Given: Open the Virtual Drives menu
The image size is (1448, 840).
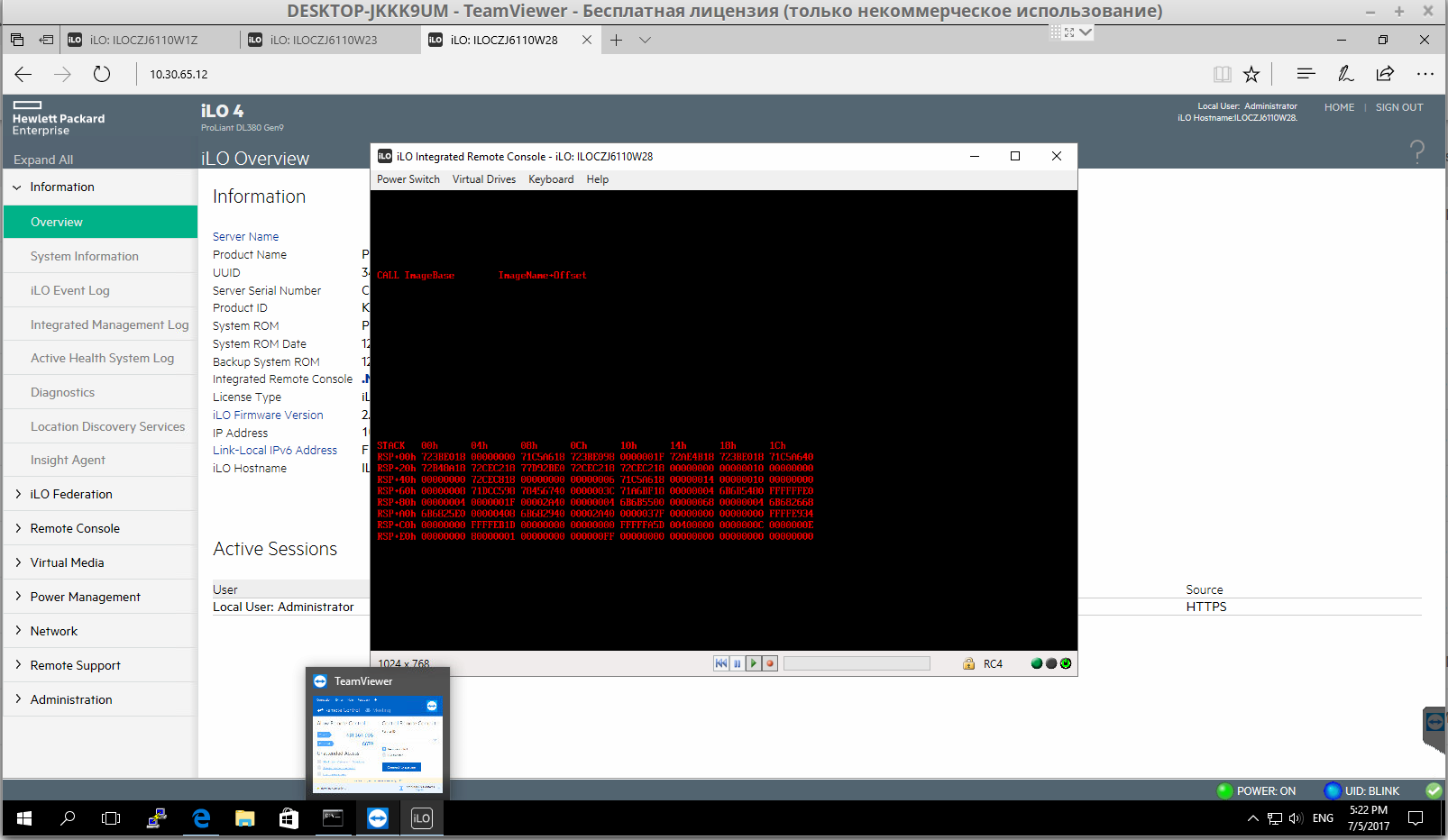Looking at the screenshot, I should click(x=484, y=179).
